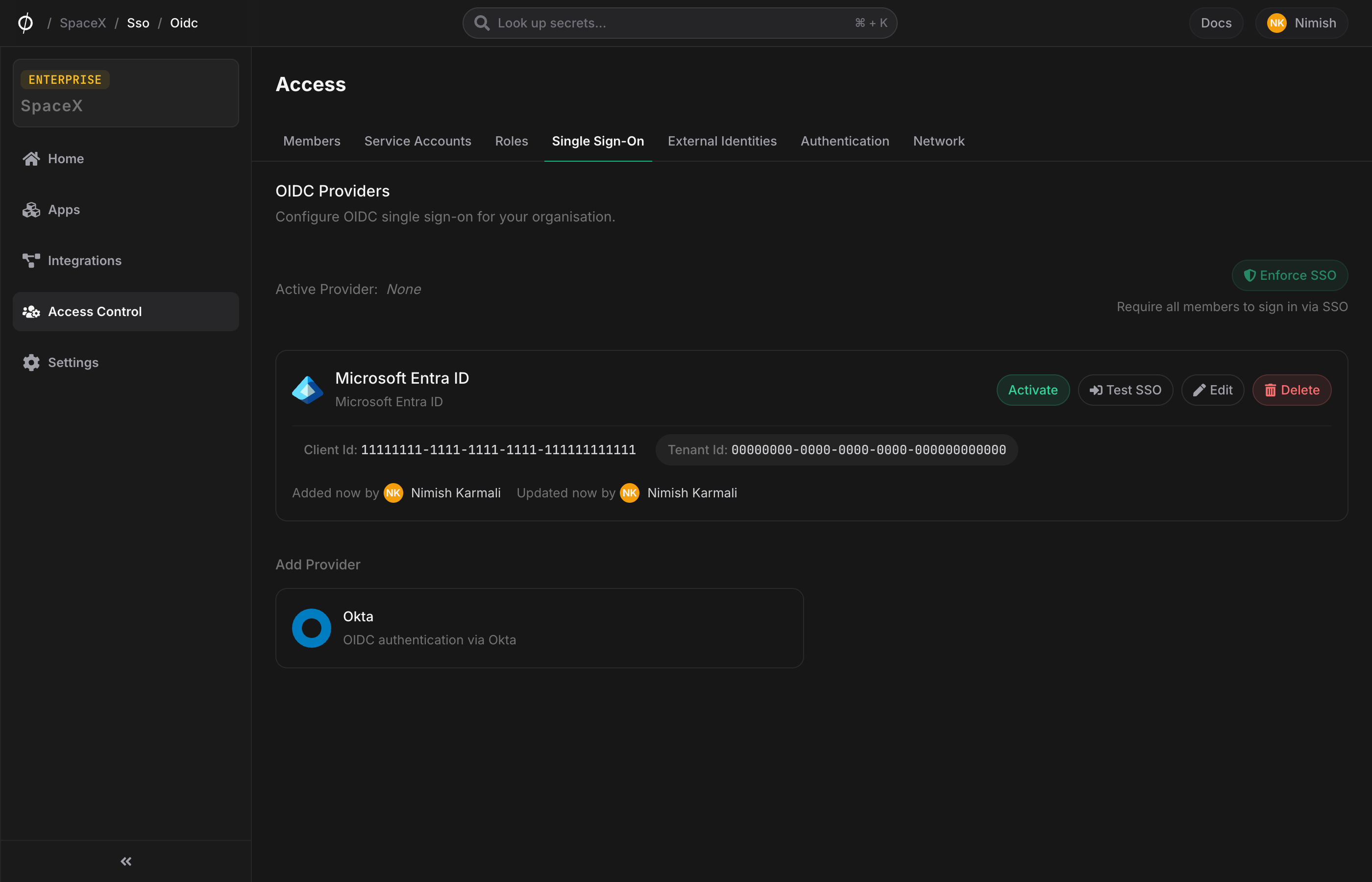Activate the Microsoft Entra ID provider
Viewport: 1372px width, 882px height.
1032,390
